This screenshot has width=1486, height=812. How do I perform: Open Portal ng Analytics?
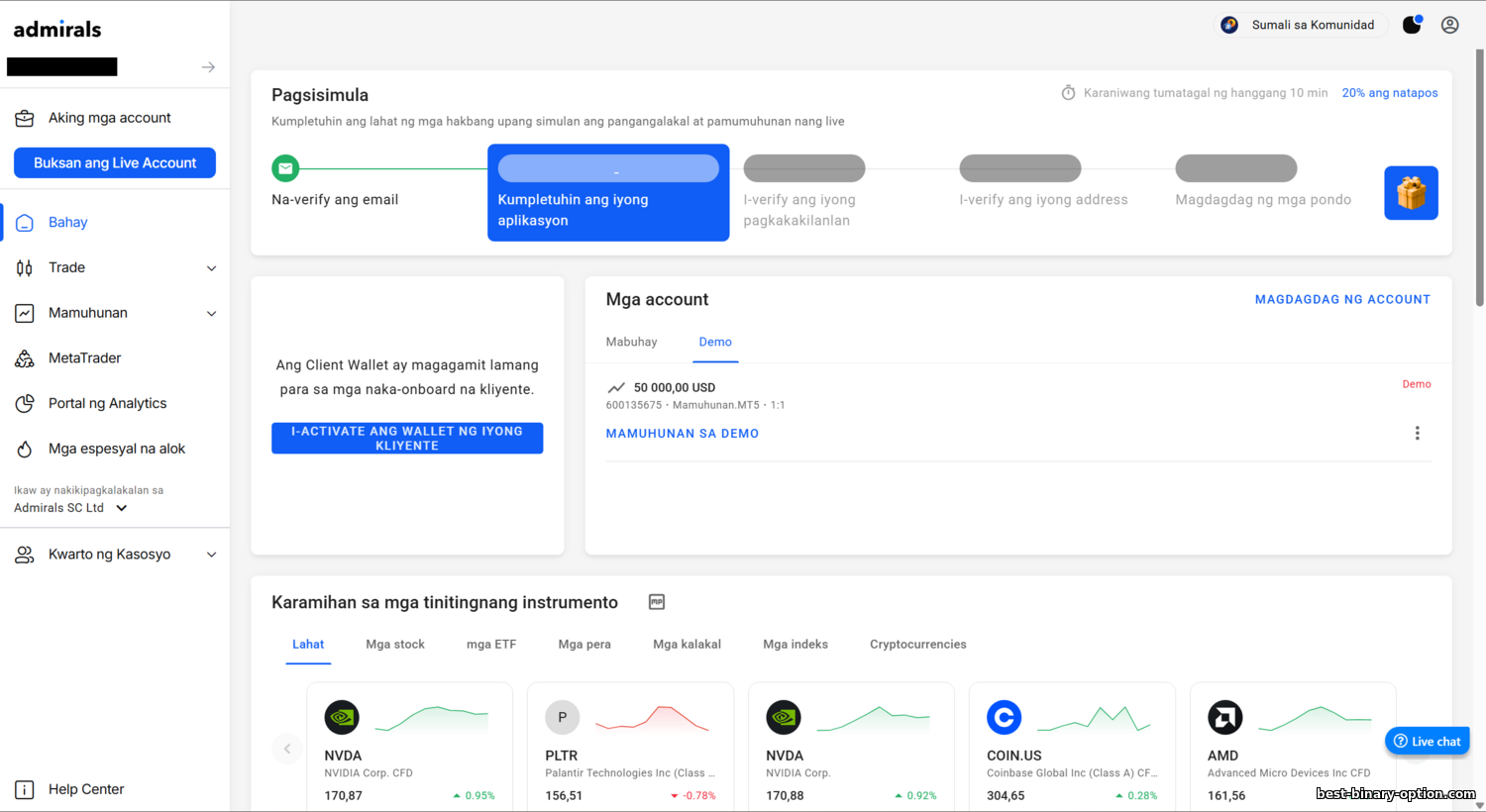[x=107, y=403]
